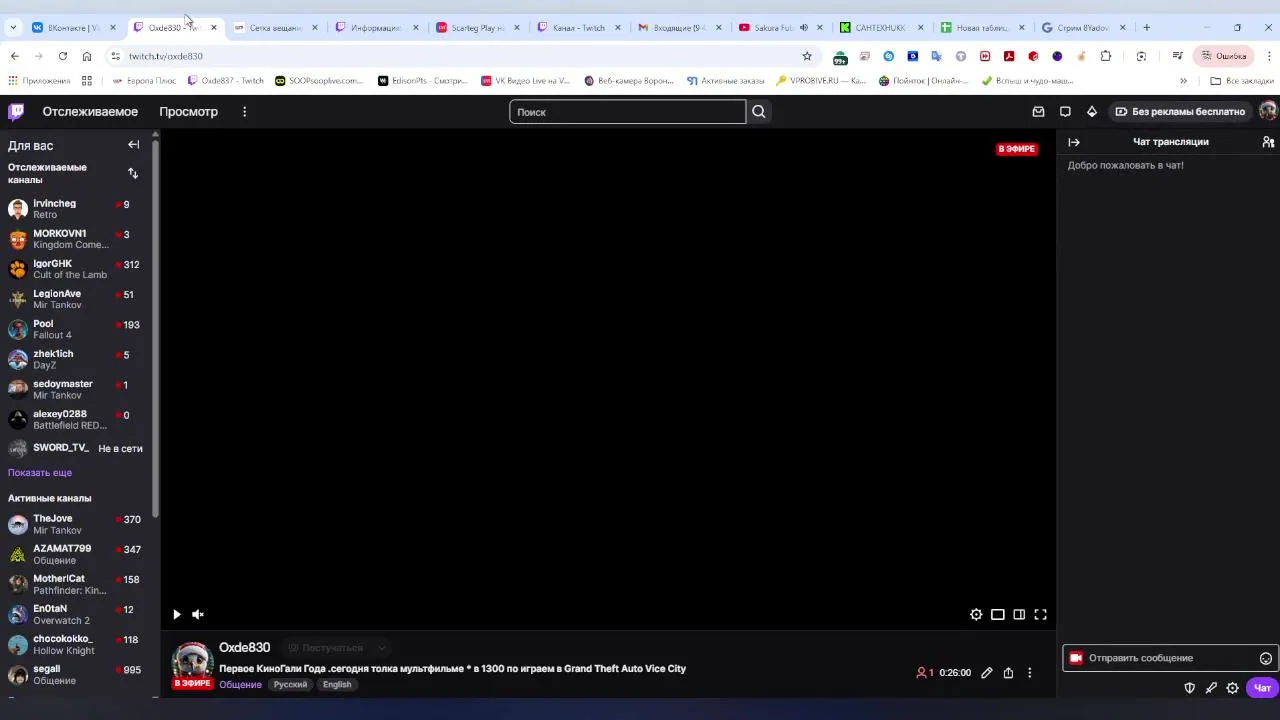Open the Chrome three-dot menu
Viewport: 1280px width, 720px height.
coord(1268,56)
